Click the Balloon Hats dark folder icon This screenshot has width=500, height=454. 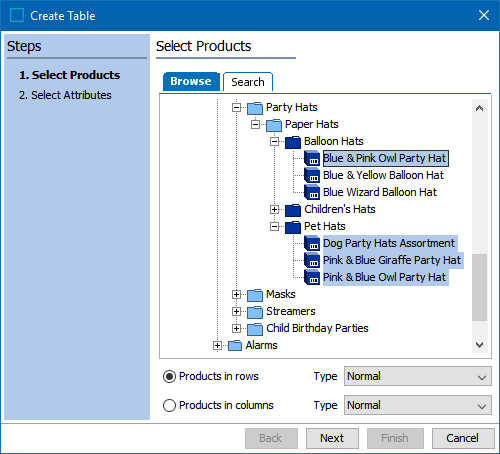click(293, 142)
